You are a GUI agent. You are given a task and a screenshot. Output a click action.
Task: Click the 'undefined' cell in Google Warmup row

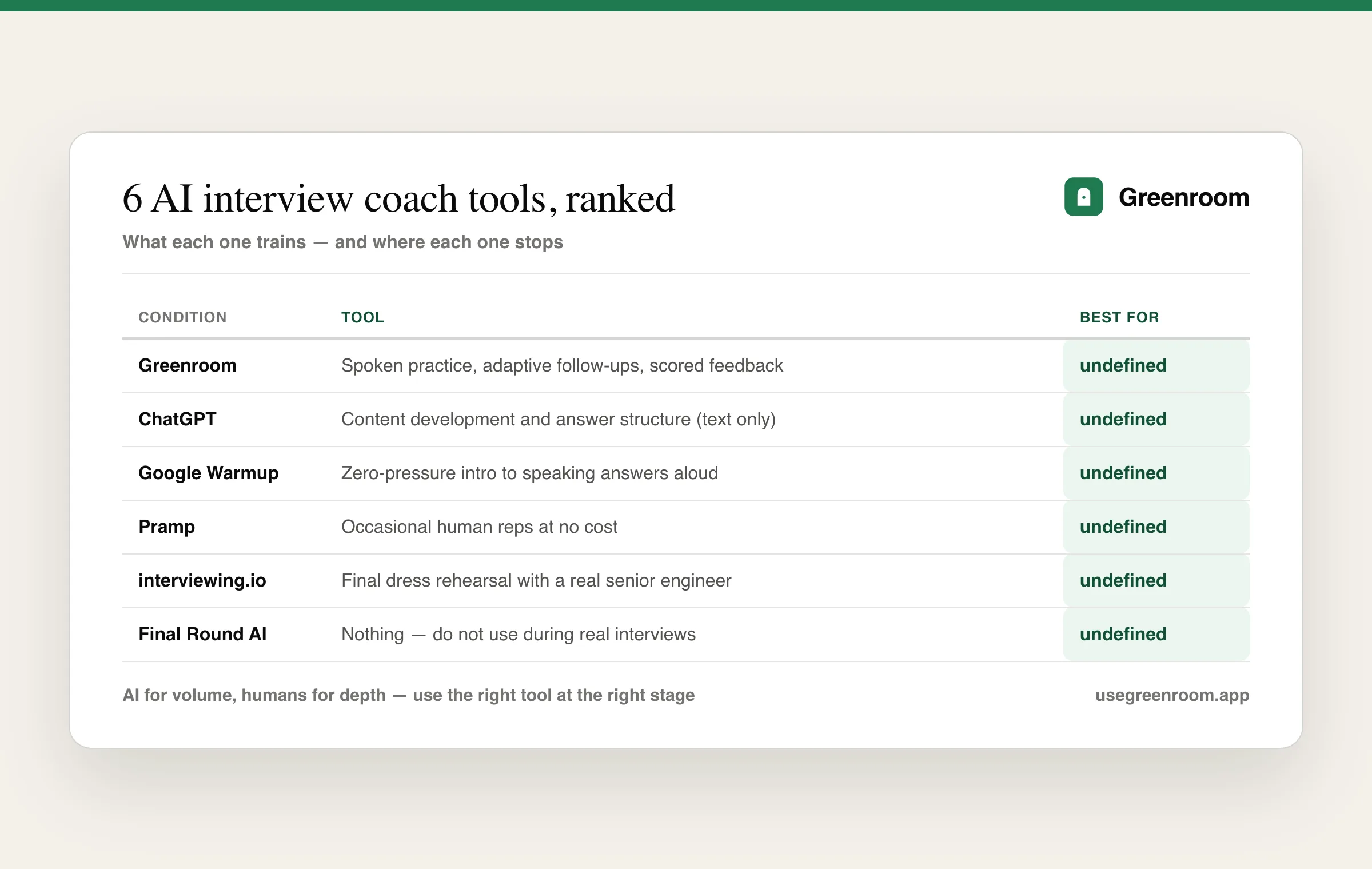(x=1156, y=473)
